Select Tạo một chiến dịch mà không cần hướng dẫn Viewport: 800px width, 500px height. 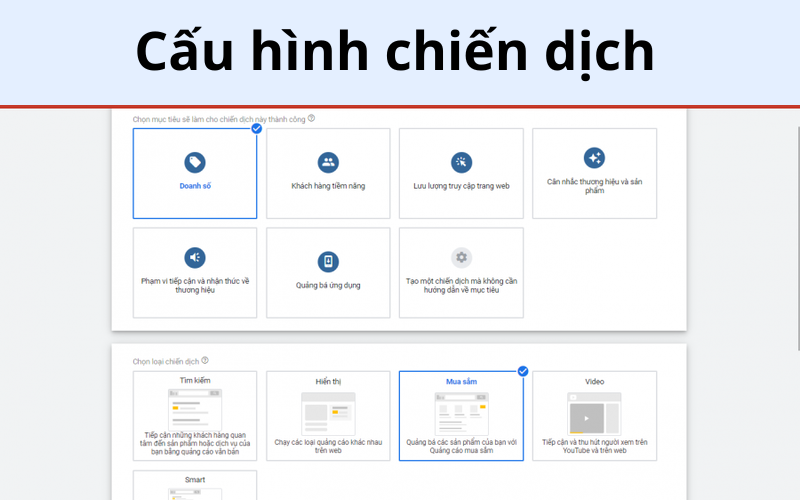click(461, 286)
